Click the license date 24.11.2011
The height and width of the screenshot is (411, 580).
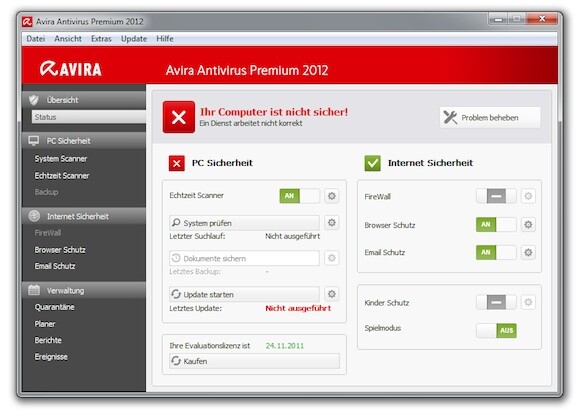click(284, 346)
